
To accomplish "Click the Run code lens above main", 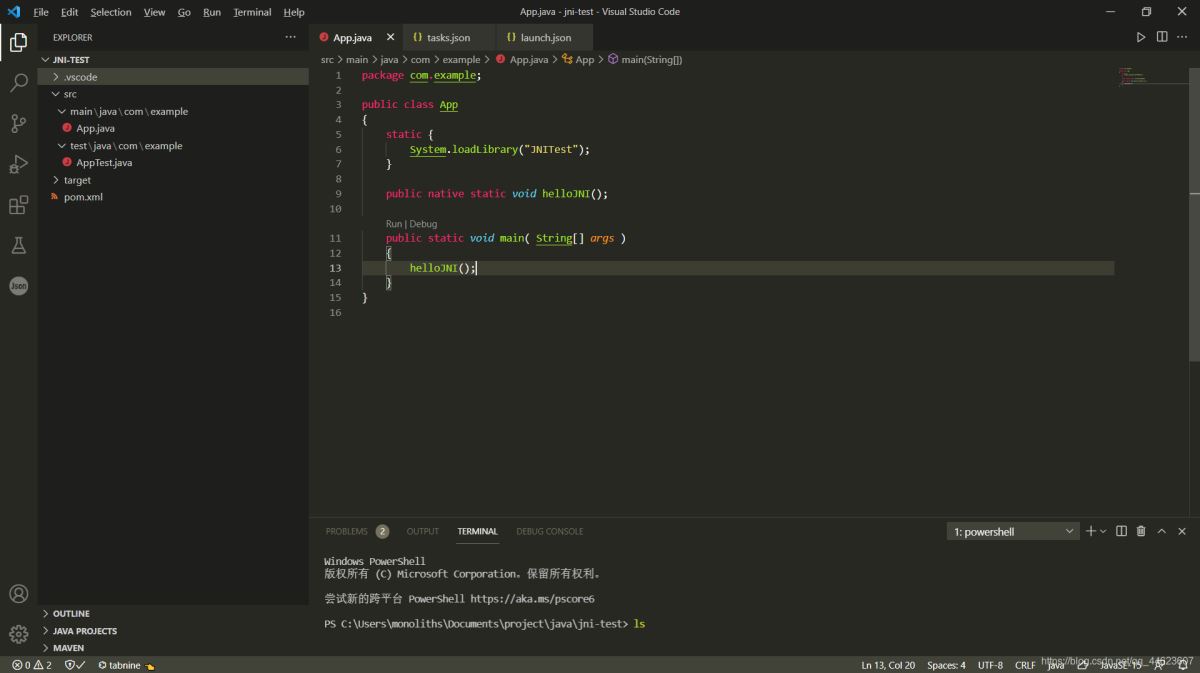I will tap(394, 224).
